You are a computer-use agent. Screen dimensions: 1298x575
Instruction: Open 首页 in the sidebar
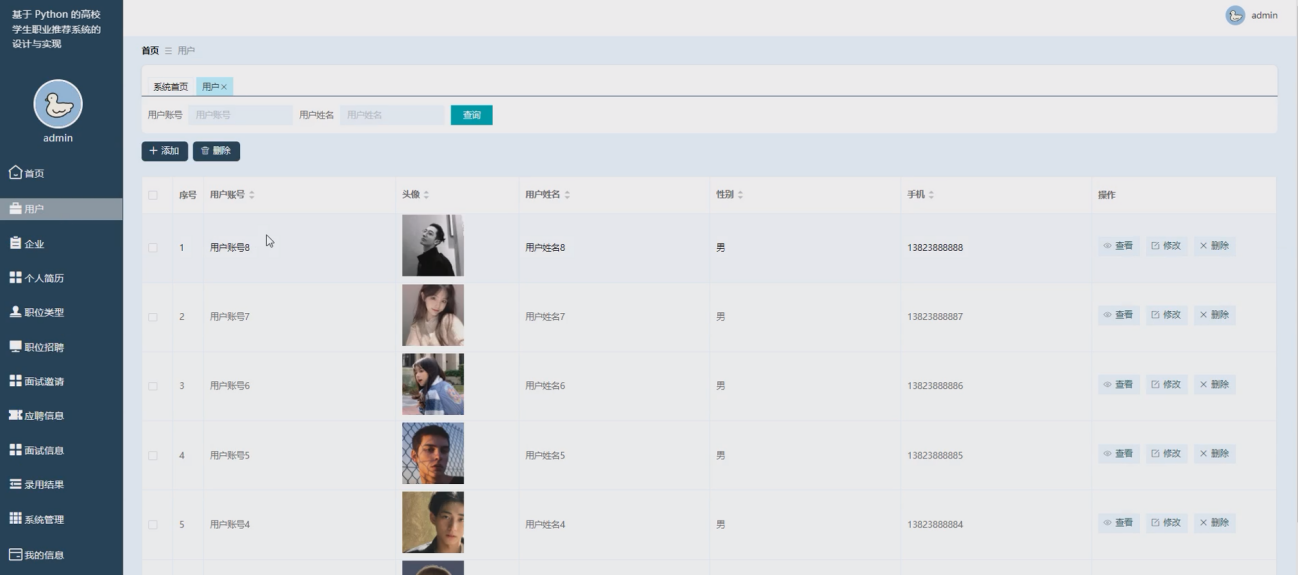click(61, 173)
